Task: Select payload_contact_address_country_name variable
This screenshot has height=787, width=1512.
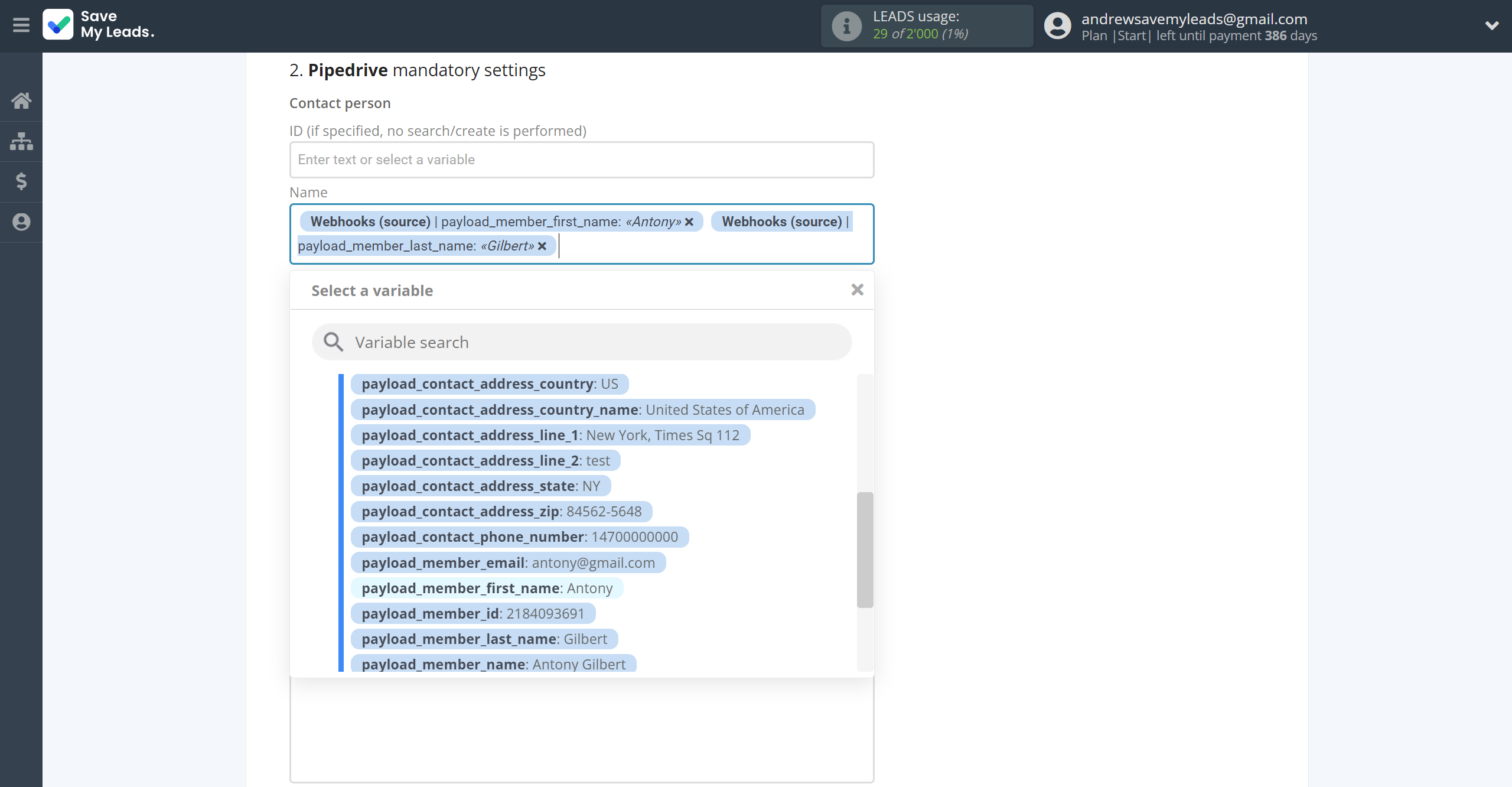Action: pos(583,409)
